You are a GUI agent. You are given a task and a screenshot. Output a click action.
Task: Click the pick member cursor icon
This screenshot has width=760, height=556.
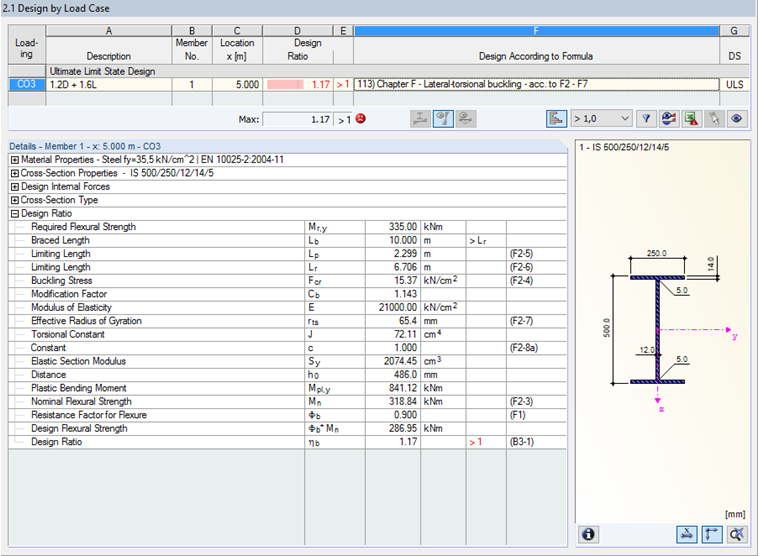(714, 119)
